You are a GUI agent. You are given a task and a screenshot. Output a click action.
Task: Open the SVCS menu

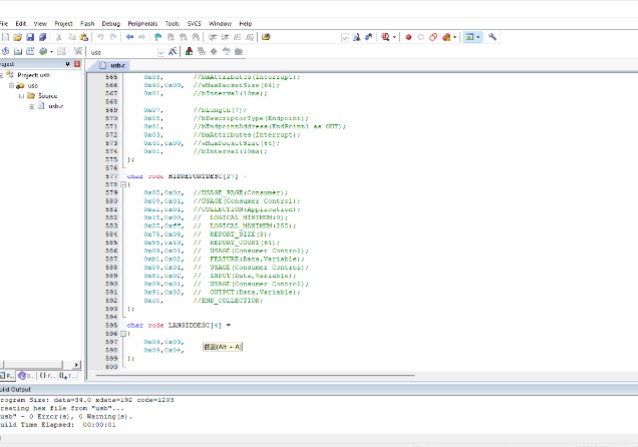pos(194,24)
